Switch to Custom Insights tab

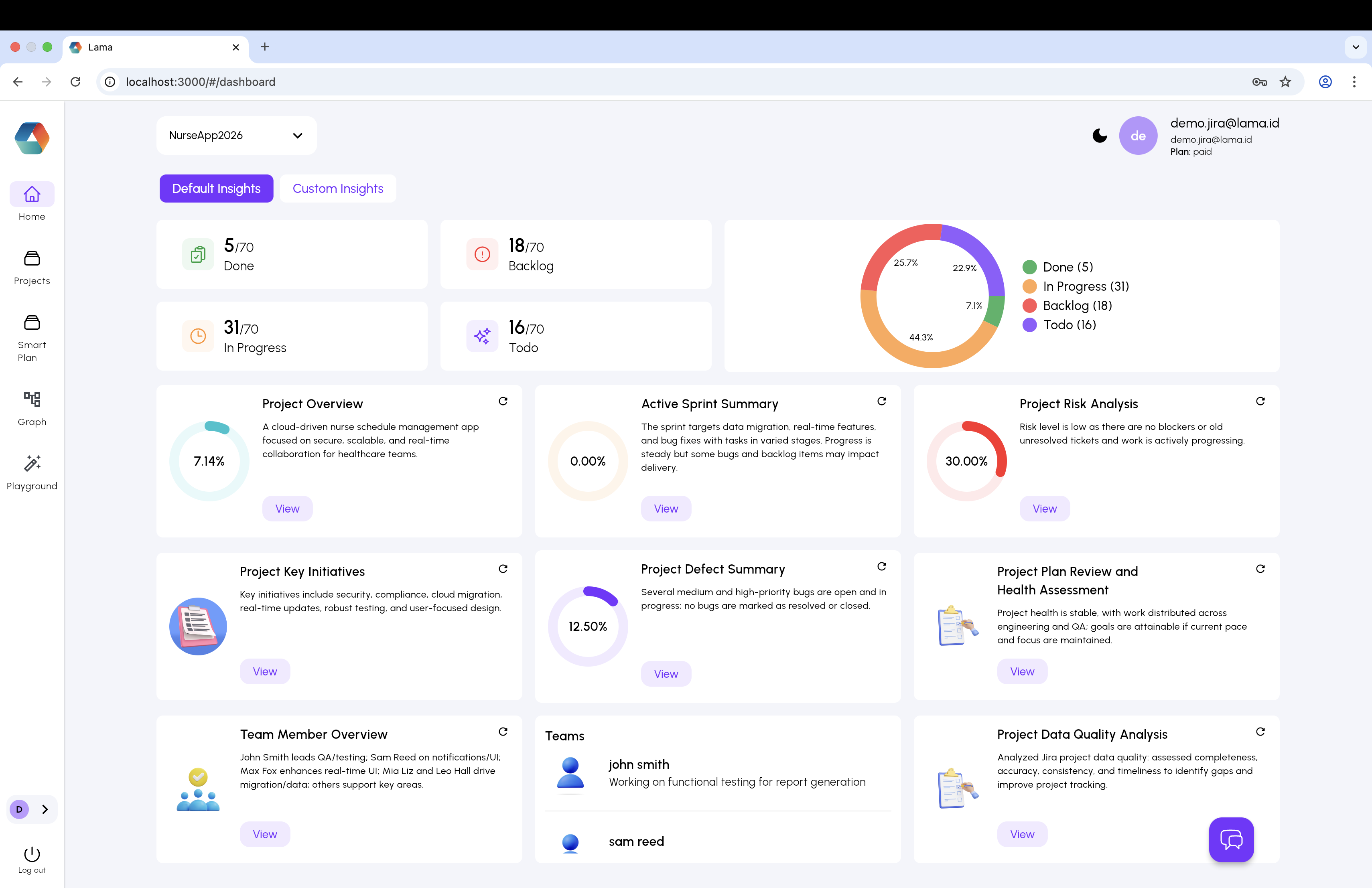pyautogui.click(x=338, y=189)
